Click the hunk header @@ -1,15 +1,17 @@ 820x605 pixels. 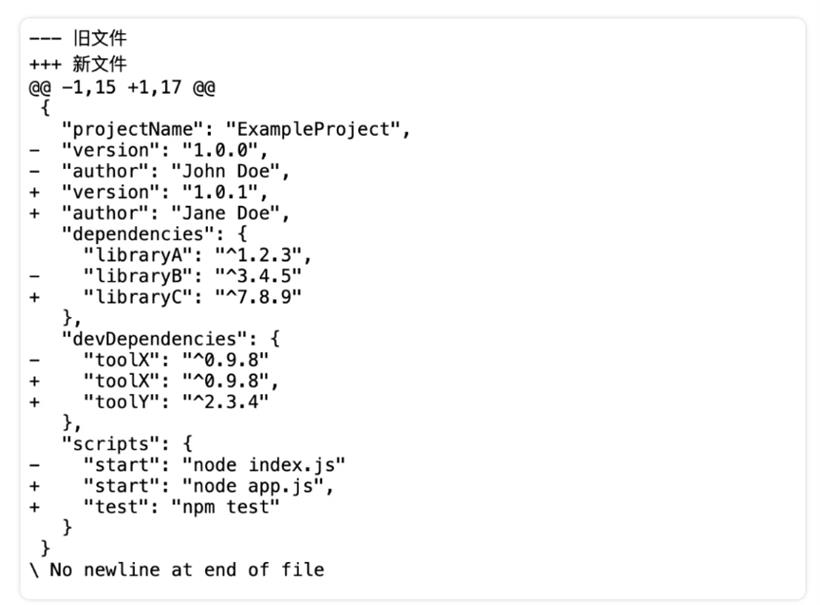pos(122,87)
